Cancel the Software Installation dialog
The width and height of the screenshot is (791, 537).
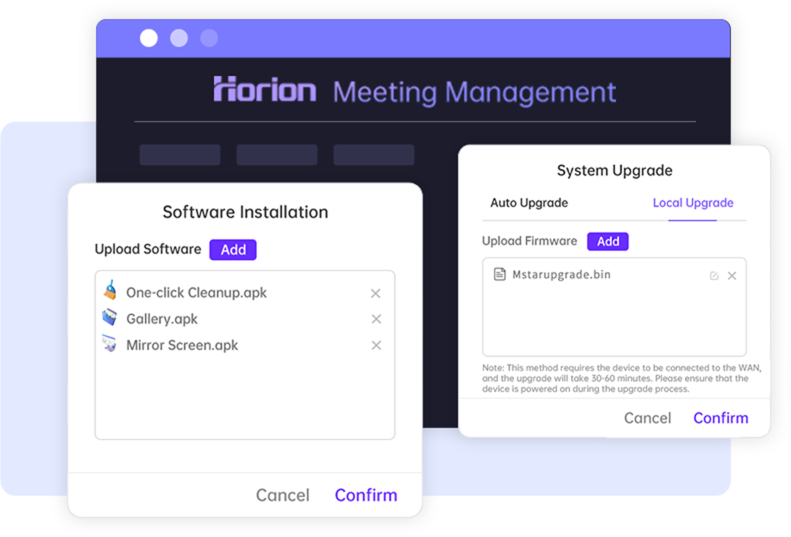click(x=282, y=495)
